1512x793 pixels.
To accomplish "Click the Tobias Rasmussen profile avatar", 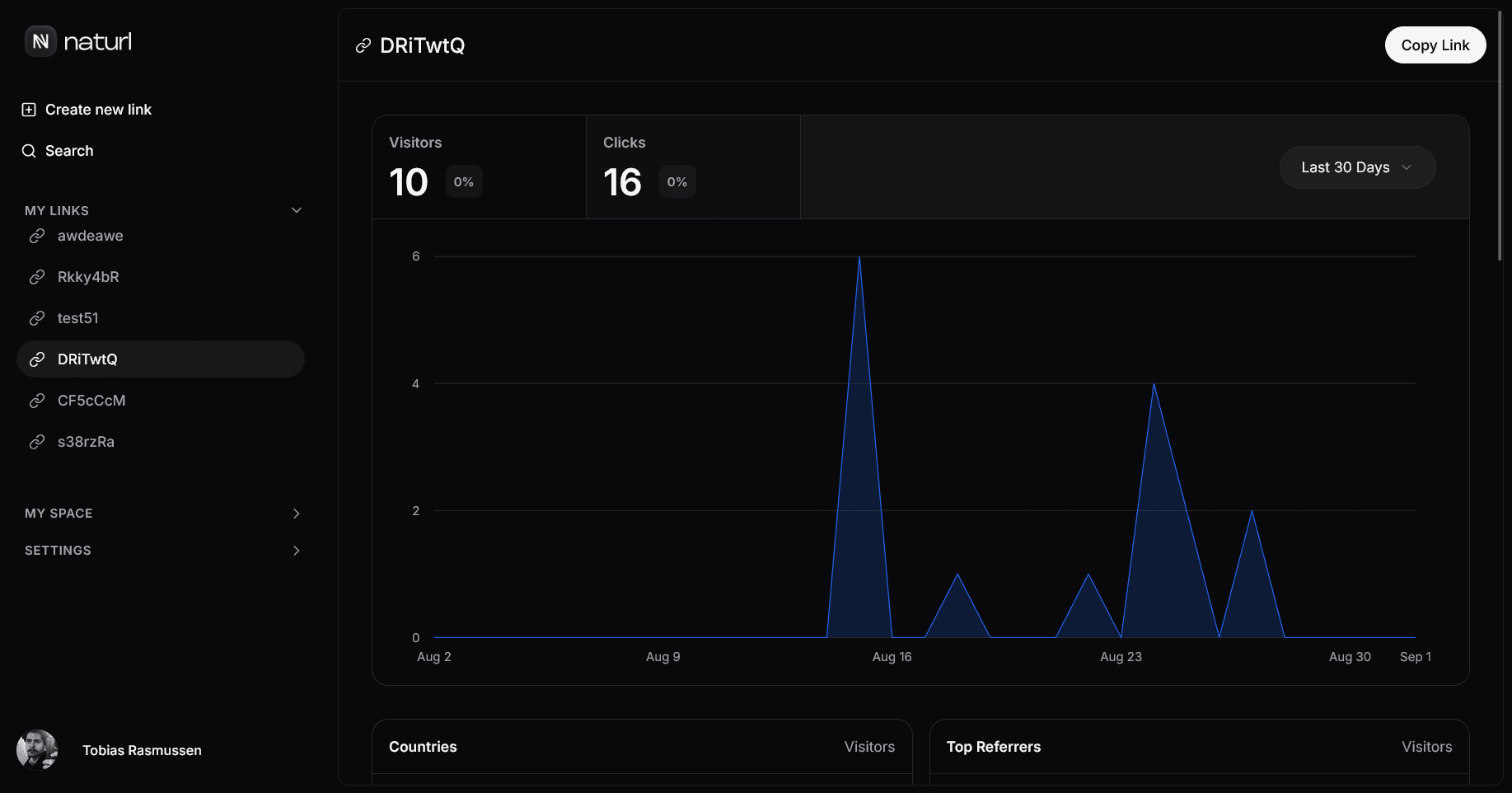I will coord(37,750).
